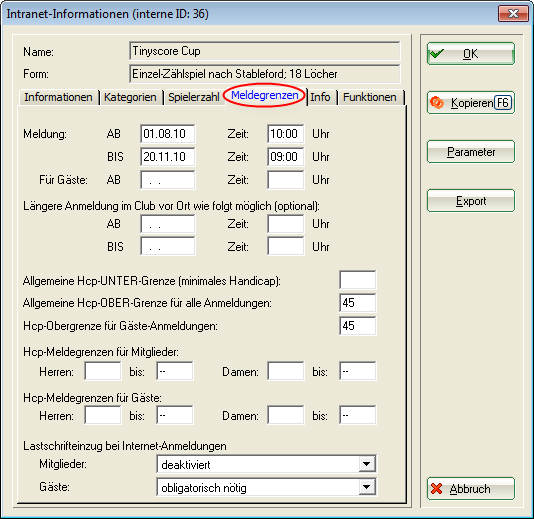The height and width of the screenshot is (519, 534).
Task: Click the BIS date field 20.11.10
Action: [x=168, y=157]
